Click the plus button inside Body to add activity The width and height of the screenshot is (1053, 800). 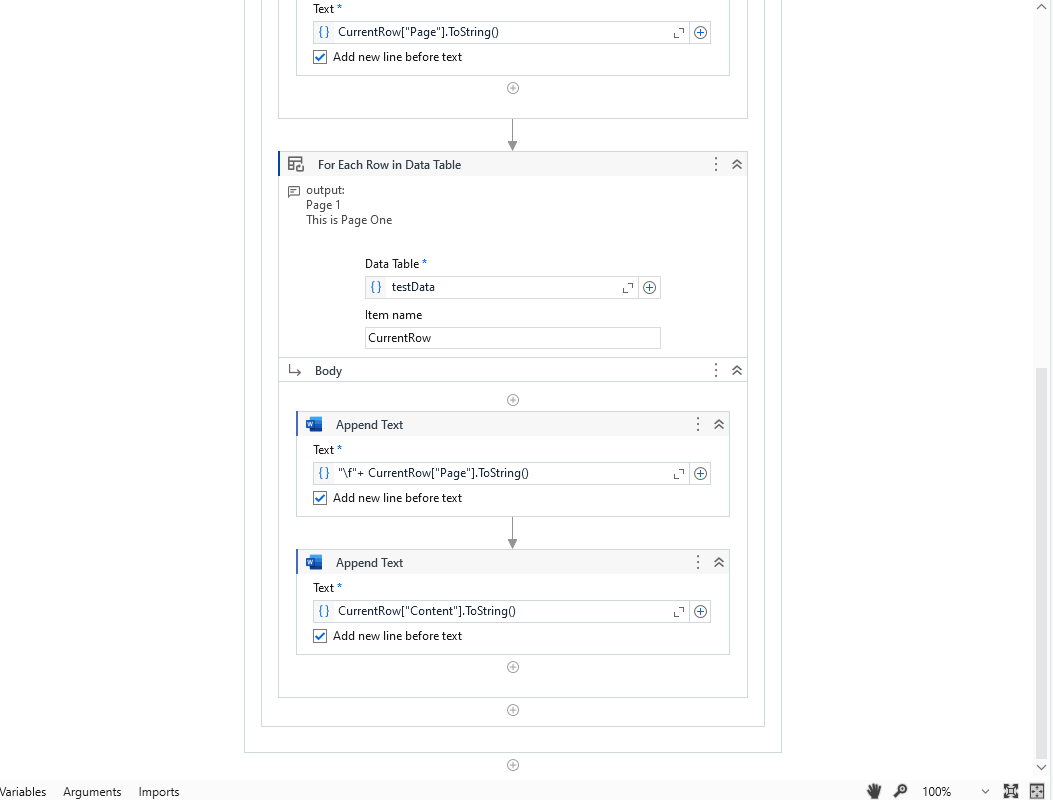[x=513, y=400]
